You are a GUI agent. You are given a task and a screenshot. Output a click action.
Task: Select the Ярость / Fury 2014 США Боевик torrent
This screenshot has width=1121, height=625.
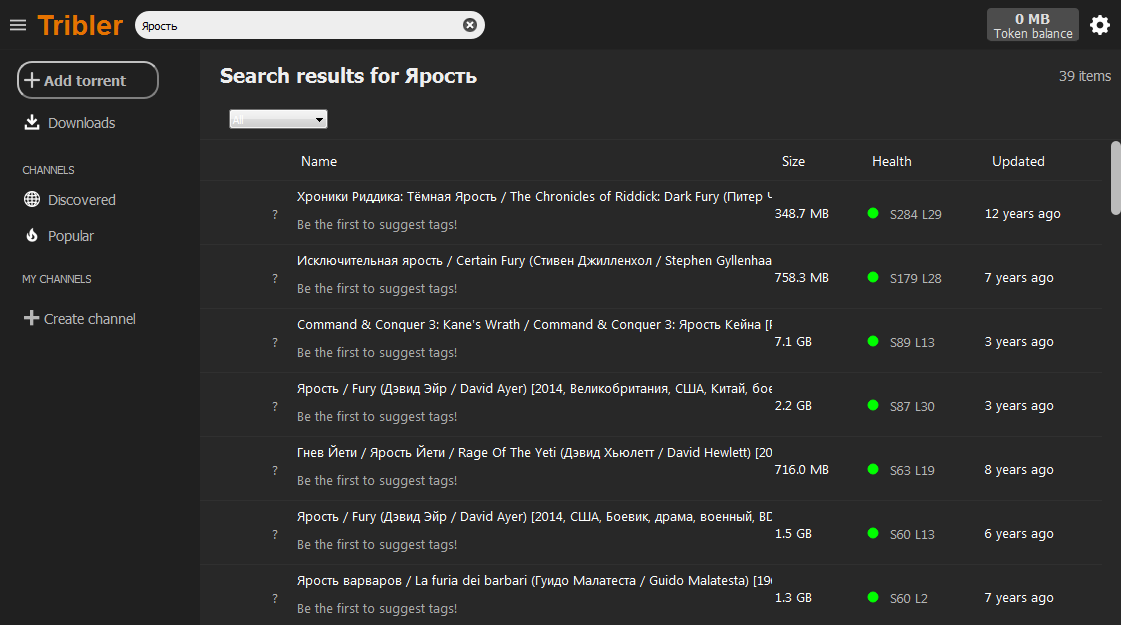(x=534, y=517)
